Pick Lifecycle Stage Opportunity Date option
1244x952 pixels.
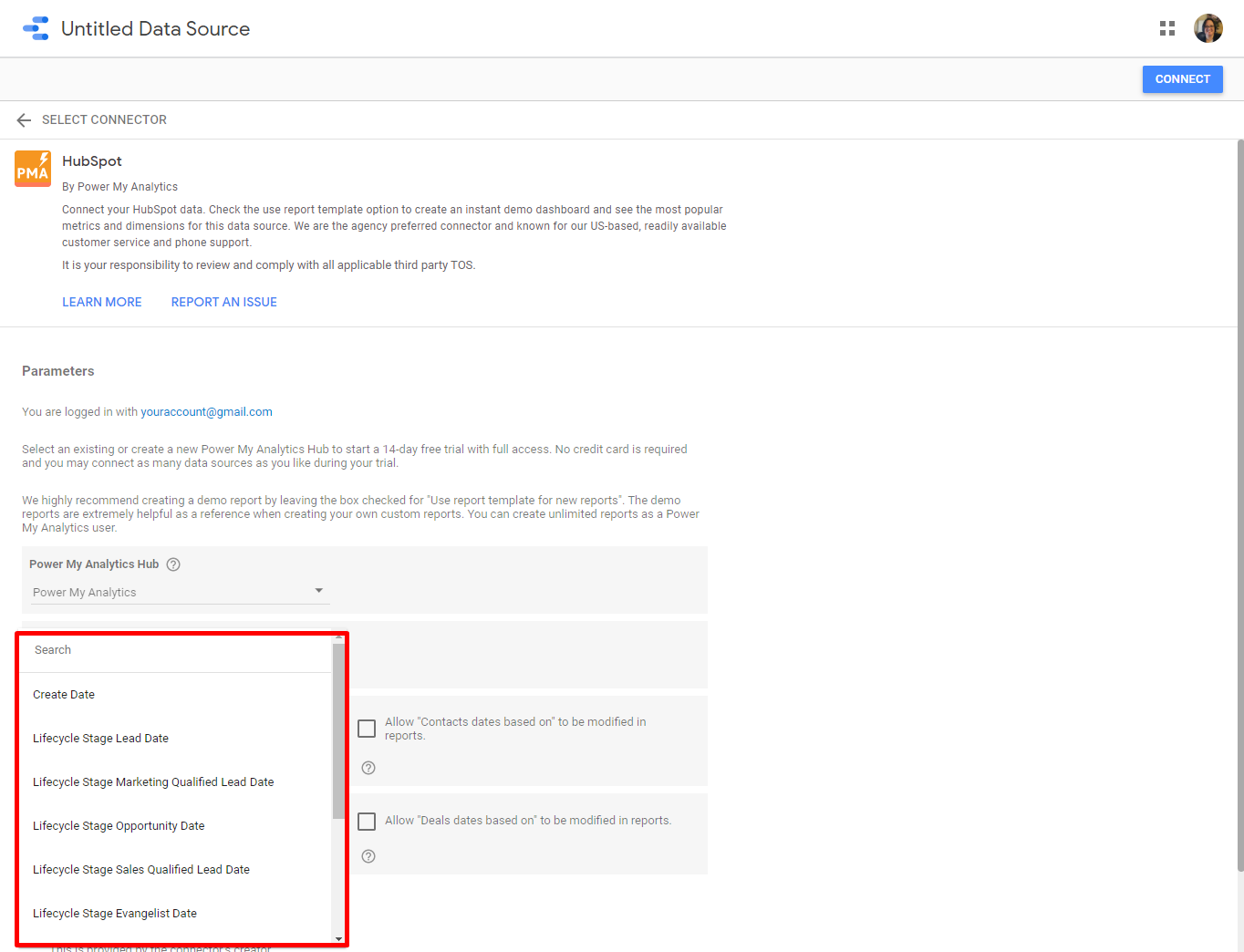tap(119, 826)
